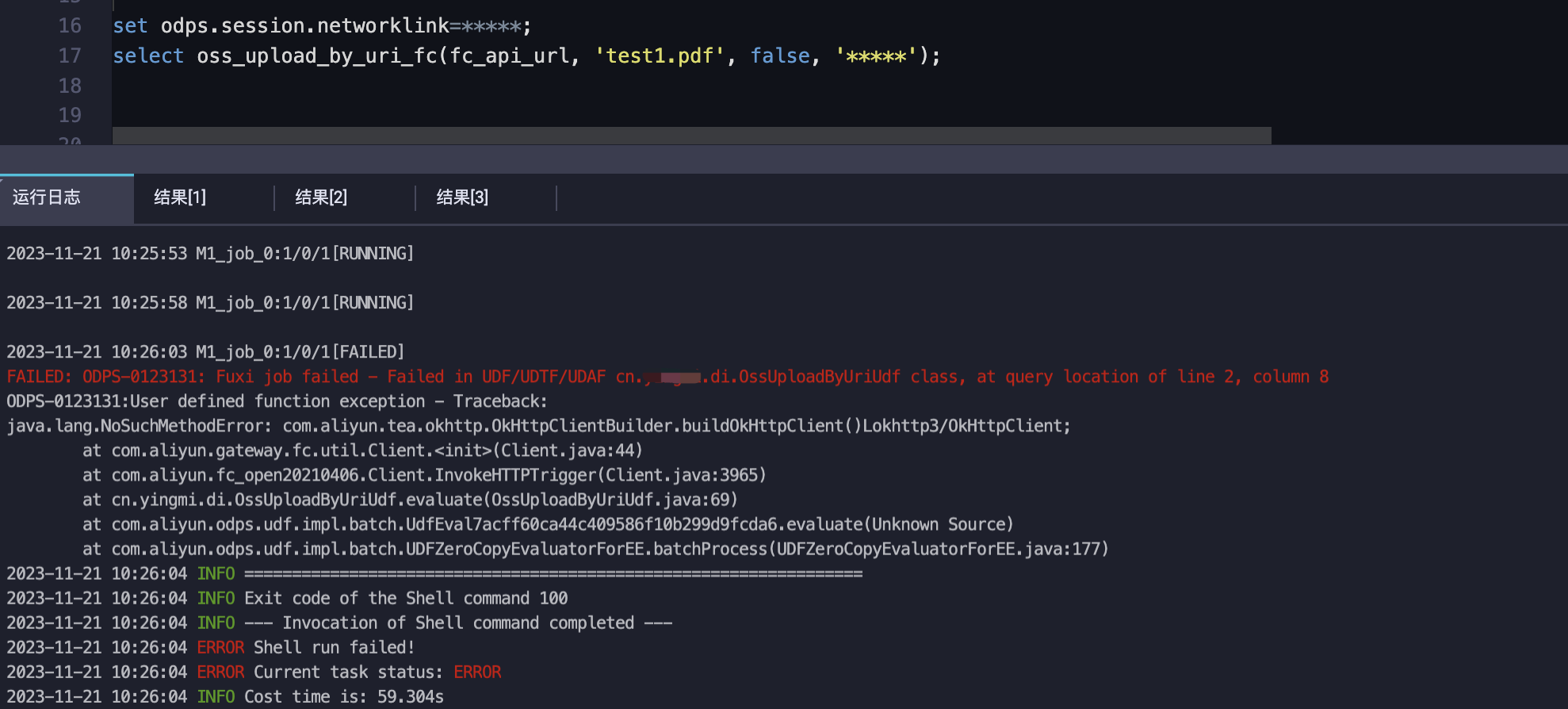
Task: Click the red 'FAILED: ODPS-0123131' error line
Action: point(667,377)
